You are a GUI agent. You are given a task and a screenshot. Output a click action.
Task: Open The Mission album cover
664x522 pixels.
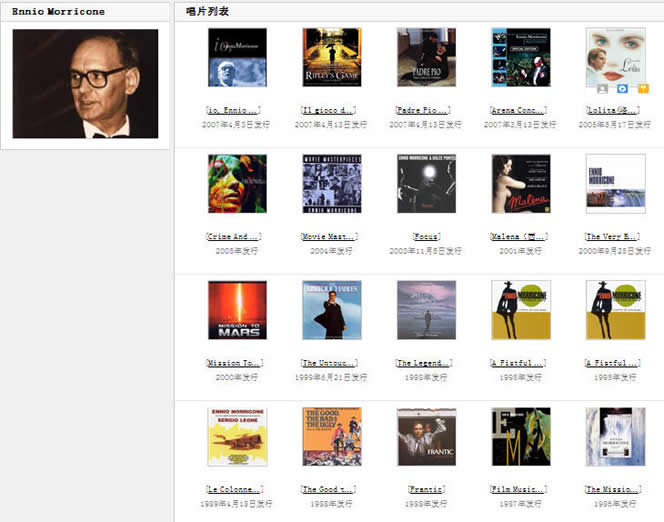click(616, 436)
